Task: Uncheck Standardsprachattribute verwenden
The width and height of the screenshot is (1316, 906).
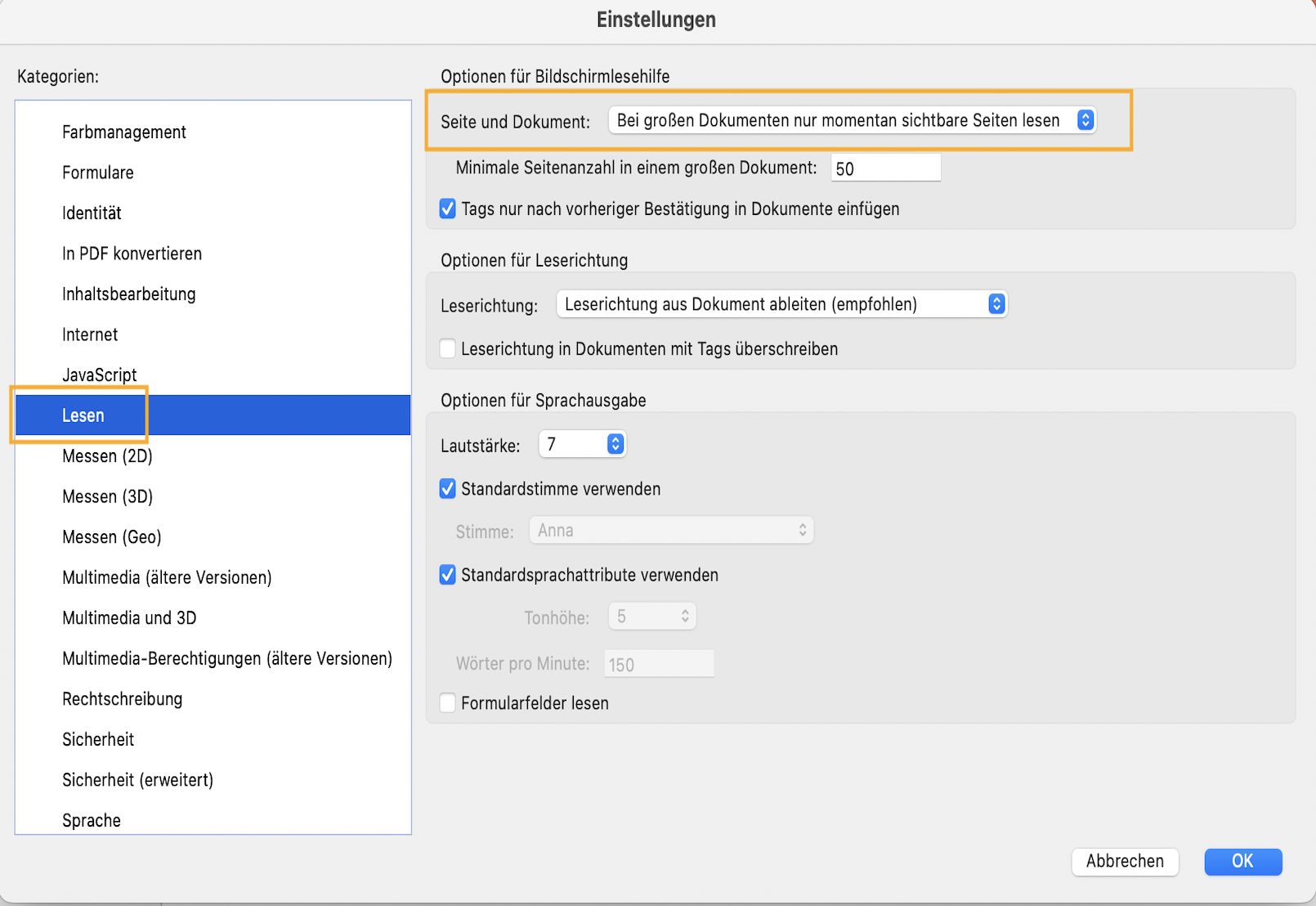Action: tap(446, 575)
